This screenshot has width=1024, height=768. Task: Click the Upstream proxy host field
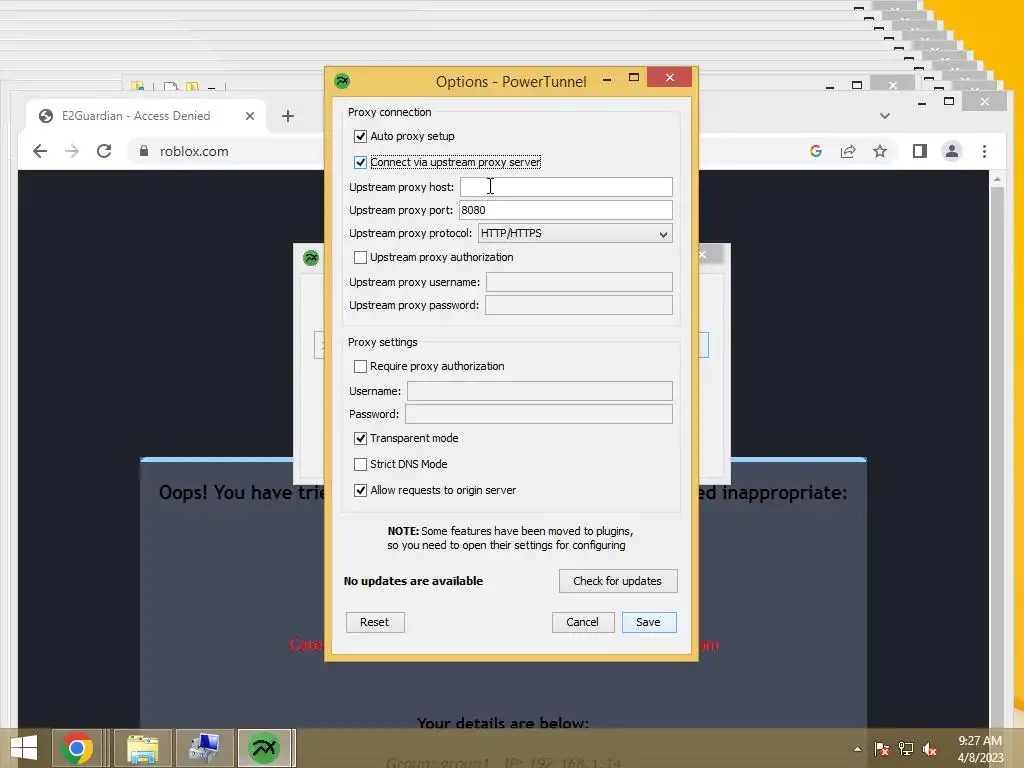(566, 187)
